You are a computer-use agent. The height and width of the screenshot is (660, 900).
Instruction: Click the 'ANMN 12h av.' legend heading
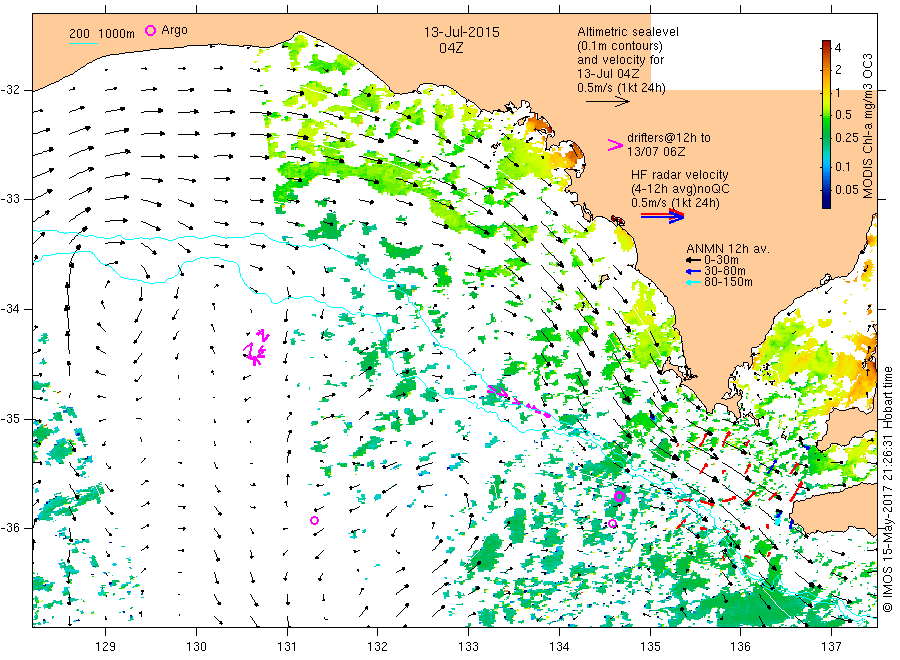tap(728, 249)
